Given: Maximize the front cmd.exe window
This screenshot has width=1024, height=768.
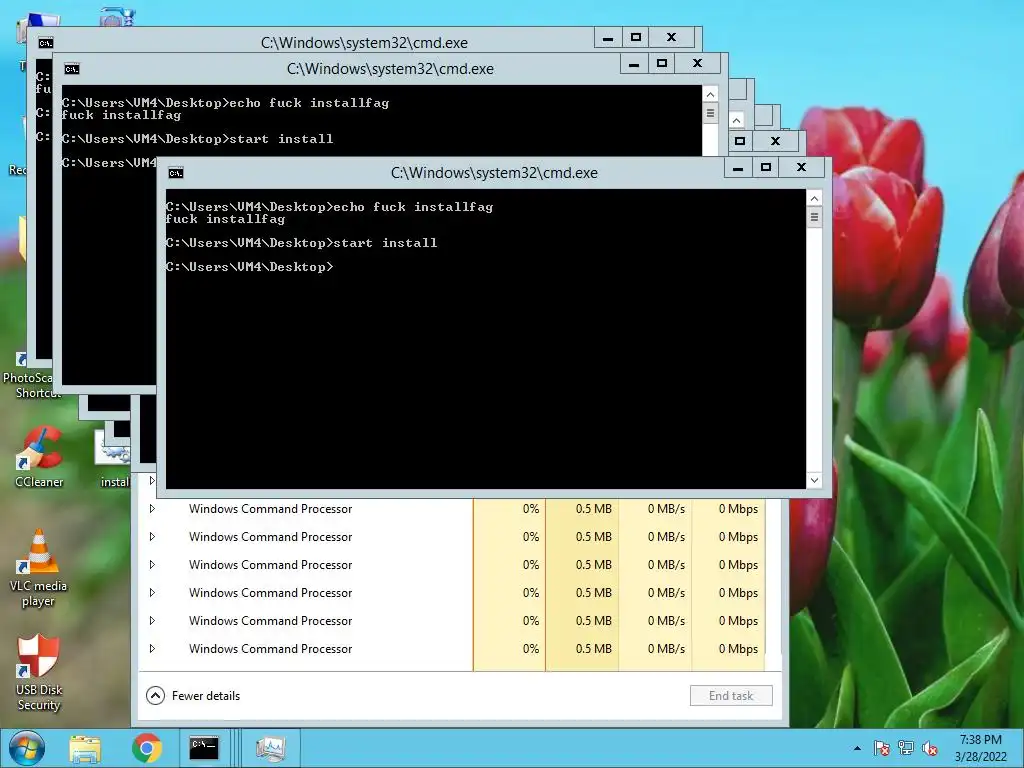Looking at the screenshot, I should (x=766, y=168).
